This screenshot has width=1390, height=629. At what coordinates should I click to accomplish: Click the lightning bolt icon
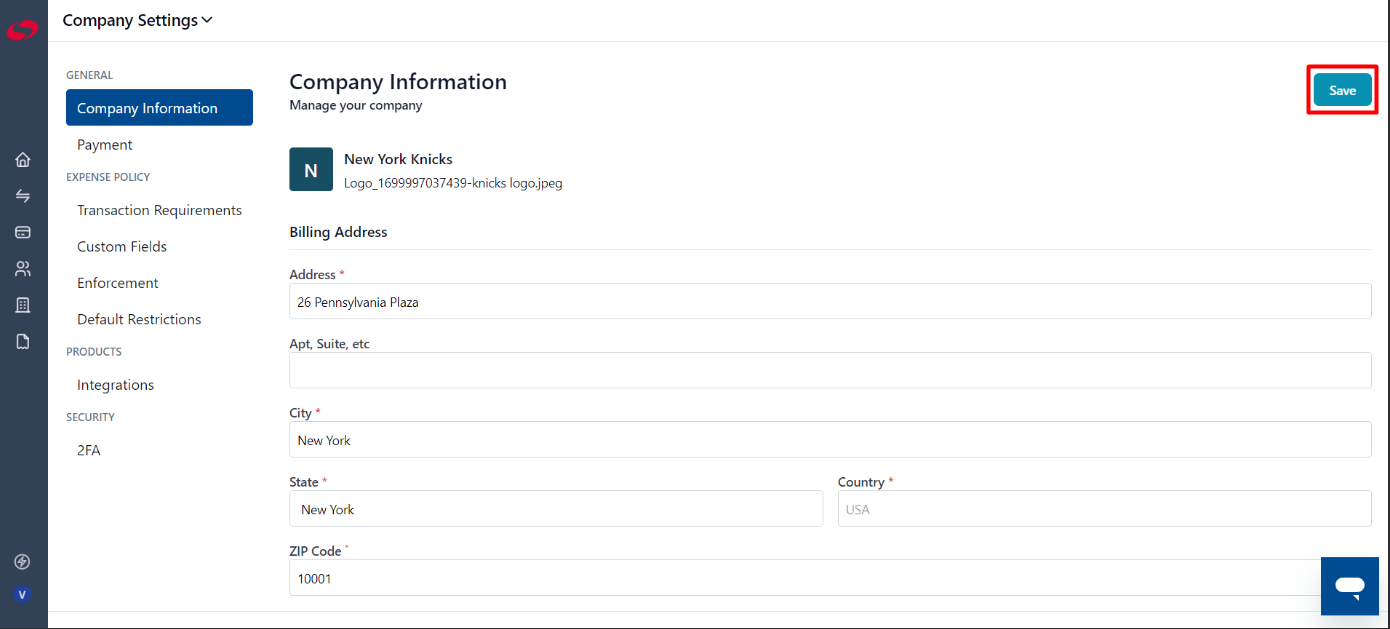point(22,562)
